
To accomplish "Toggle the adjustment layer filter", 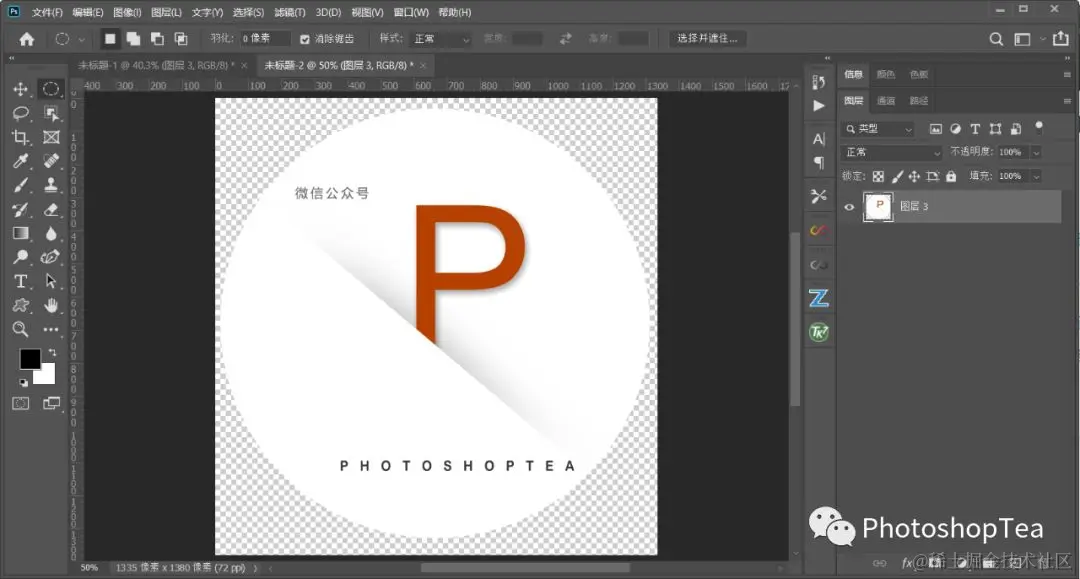I will (x=955, y=129).
